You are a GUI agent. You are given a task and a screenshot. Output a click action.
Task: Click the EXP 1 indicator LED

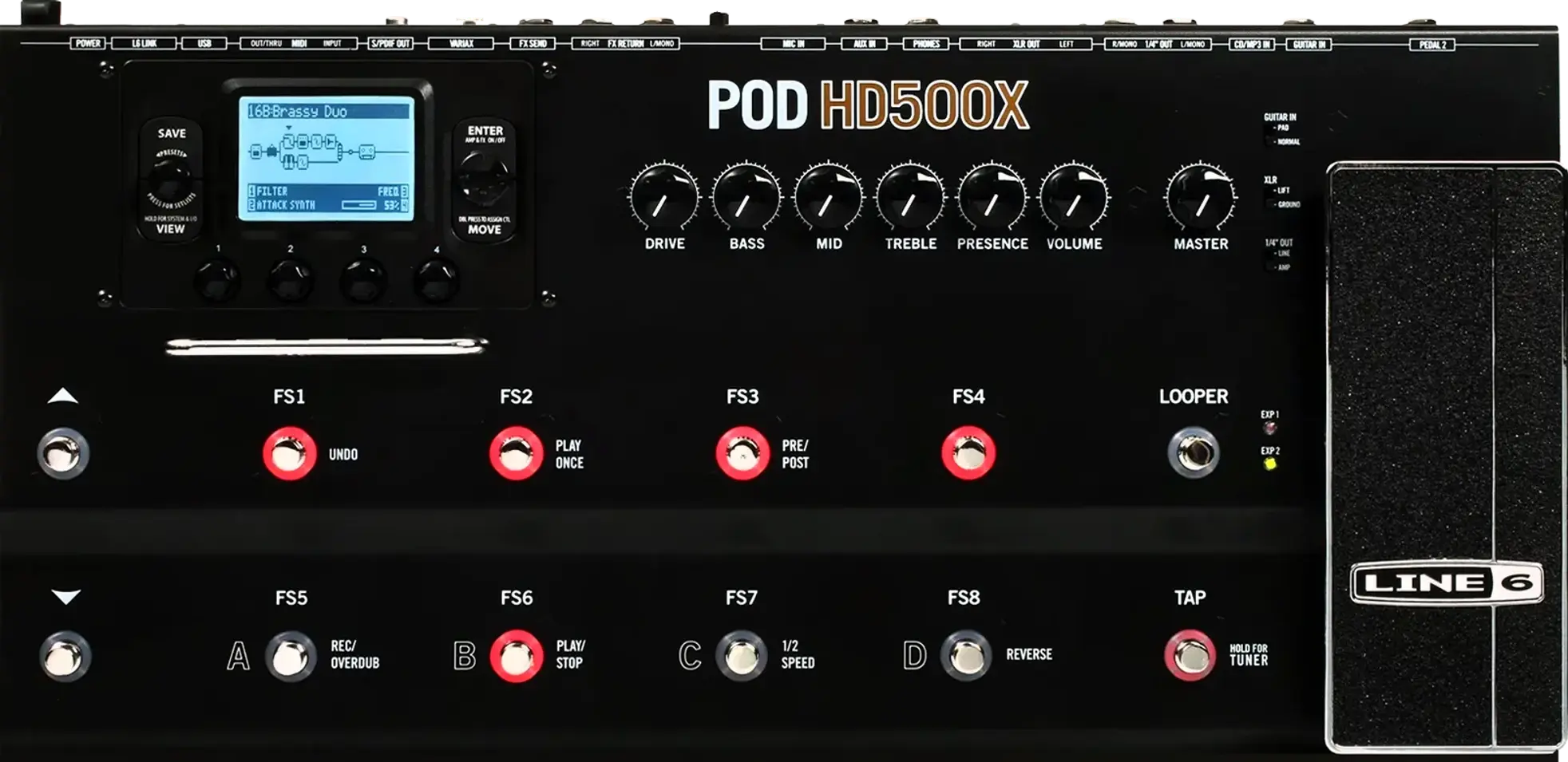[x=1269, y=428]
